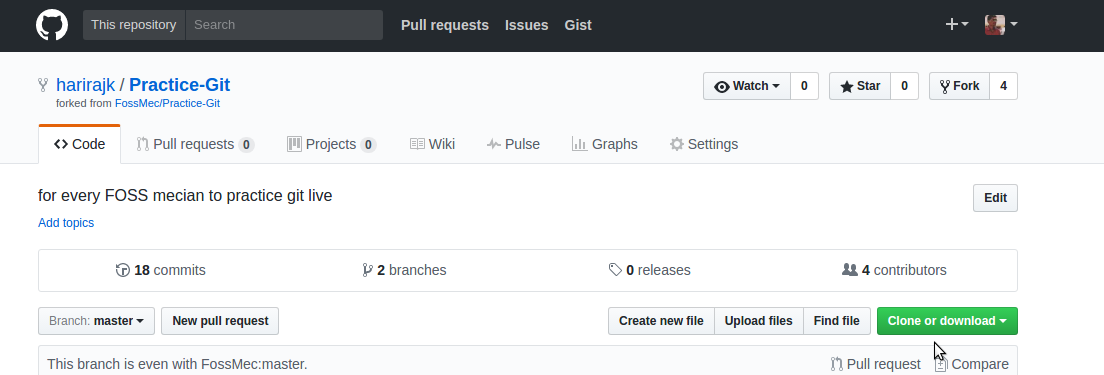
Task: Focus the Search input field
Action: pos(284,25)
